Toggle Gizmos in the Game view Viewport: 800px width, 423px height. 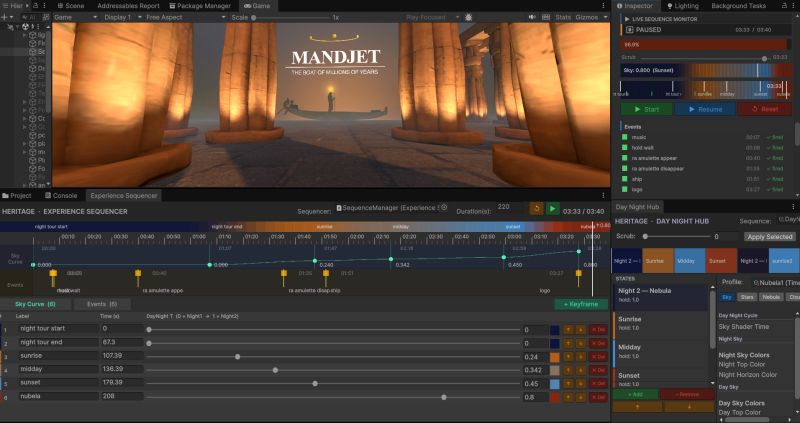pyautogui.click(x=586, y=17)
